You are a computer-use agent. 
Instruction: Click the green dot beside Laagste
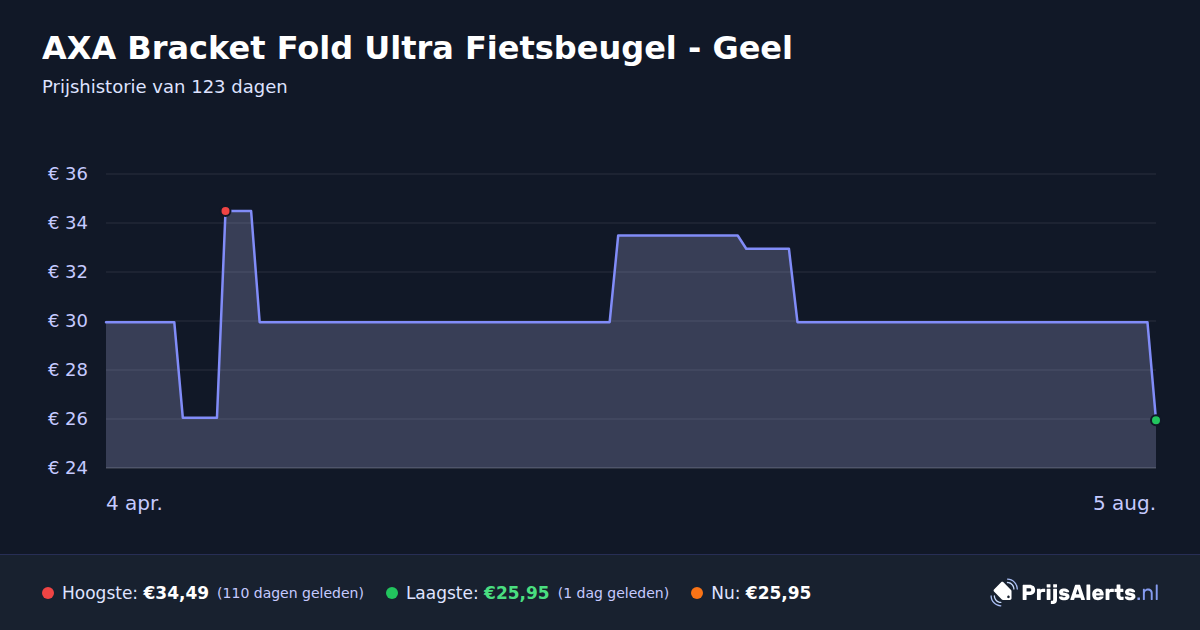click(392, 593)
